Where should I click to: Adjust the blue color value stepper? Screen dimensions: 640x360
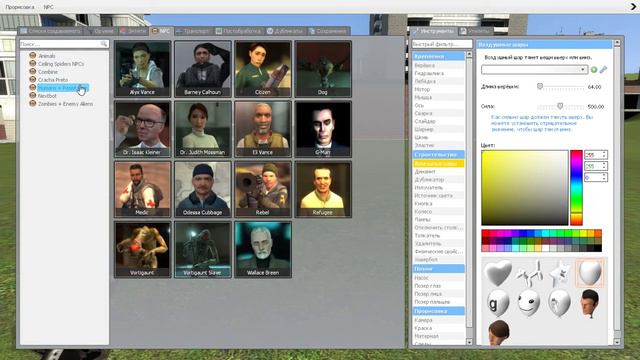pos(604,177)
